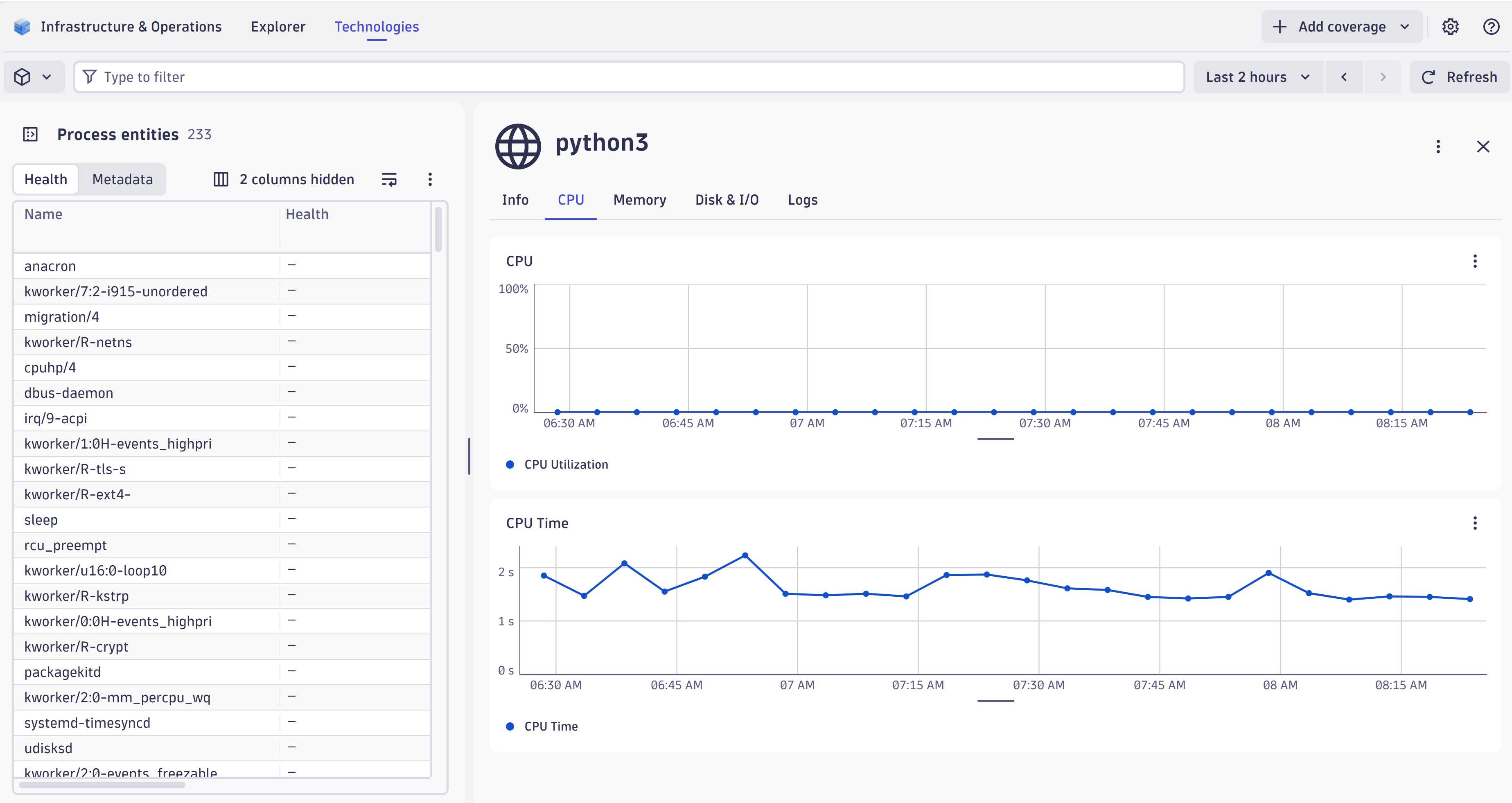Open the entity selector chevron dropdown
Viewport: 1512px width, 803px height.
point(47,76)
